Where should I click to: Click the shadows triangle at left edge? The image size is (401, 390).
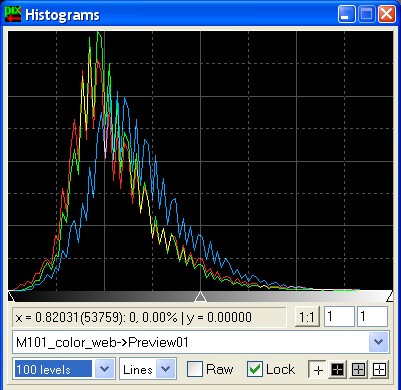(11, 296)
